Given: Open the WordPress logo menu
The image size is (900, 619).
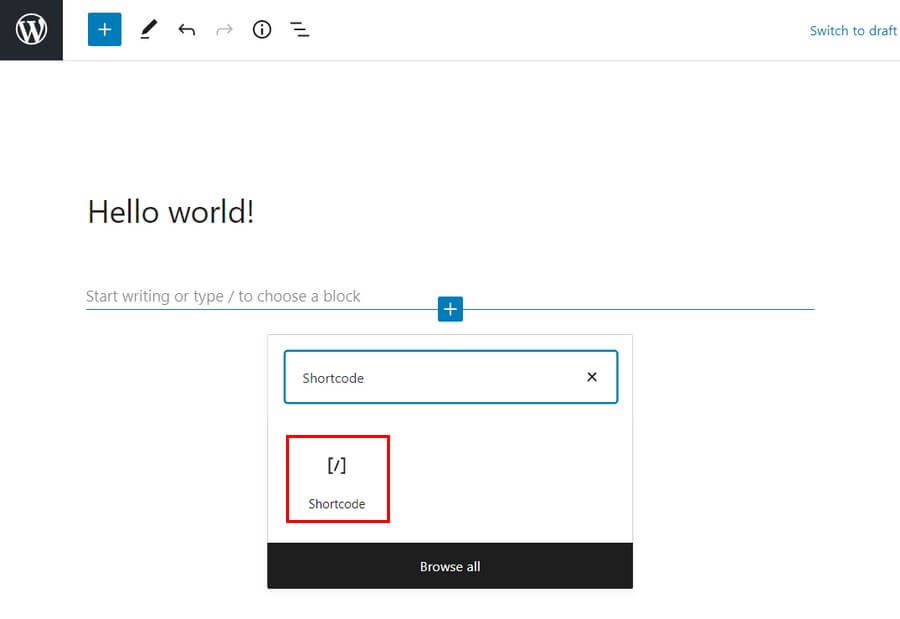Looking at the screenshot, I should point(31,30).
